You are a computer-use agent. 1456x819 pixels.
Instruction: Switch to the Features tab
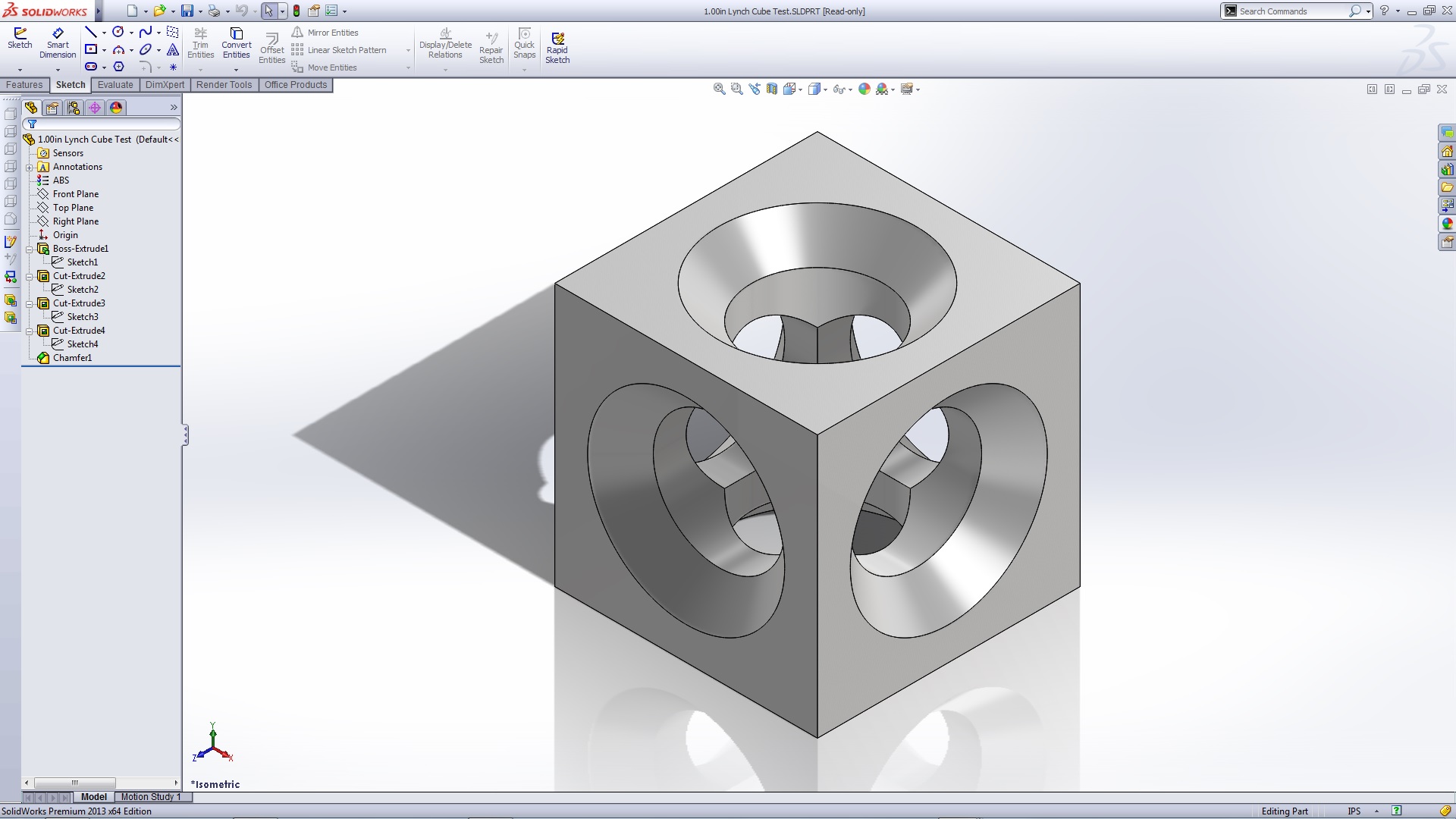click(24, 85)
